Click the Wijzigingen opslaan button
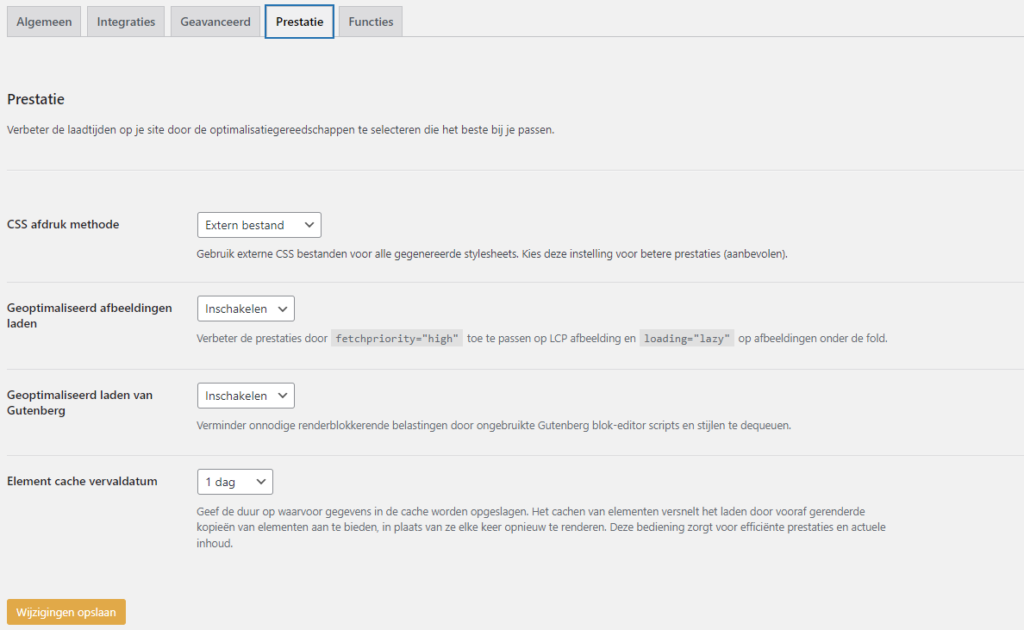This screenshot has height=630, width=1024. [66, 612]
